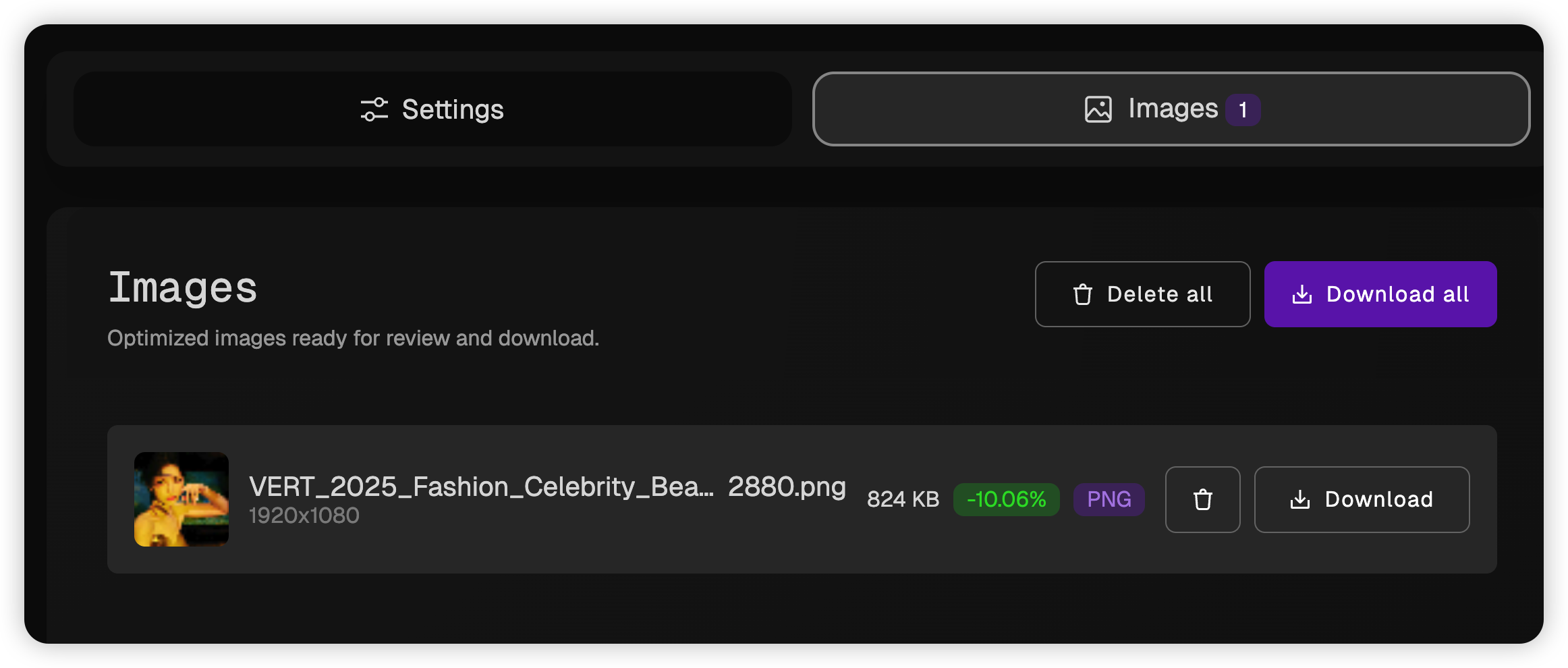Click the trash icon inside Delete all

[1082, 295]
